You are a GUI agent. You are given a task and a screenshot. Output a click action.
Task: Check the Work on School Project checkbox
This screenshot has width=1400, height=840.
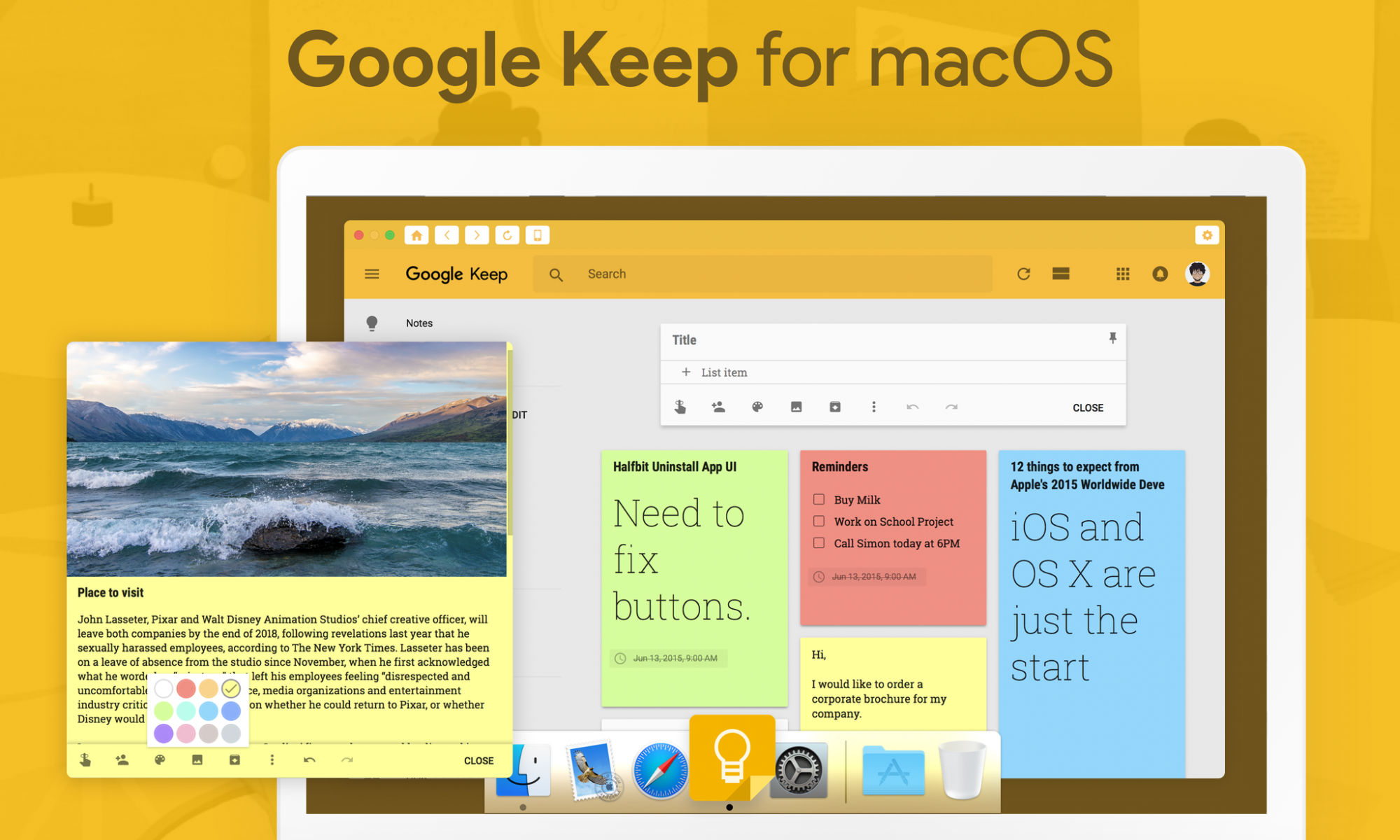click(x=818, y=521)
